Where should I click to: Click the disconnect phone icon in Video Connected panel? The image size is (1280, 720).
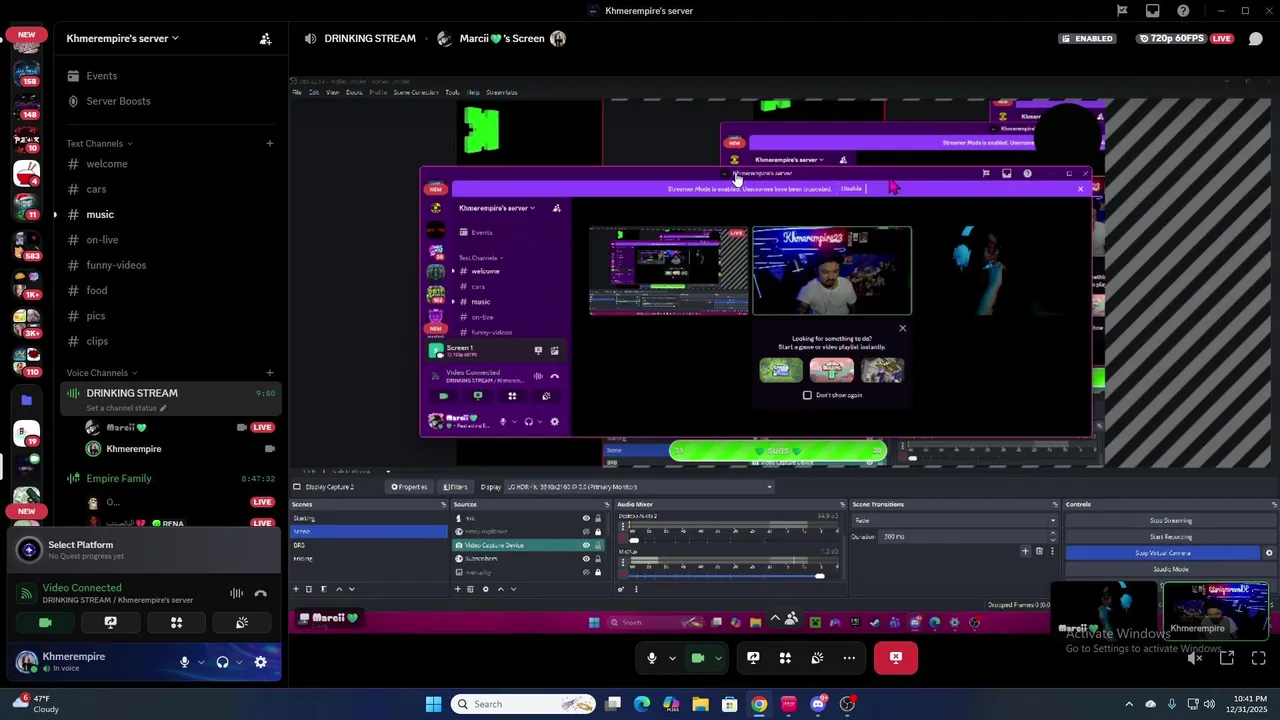[261, 594]
